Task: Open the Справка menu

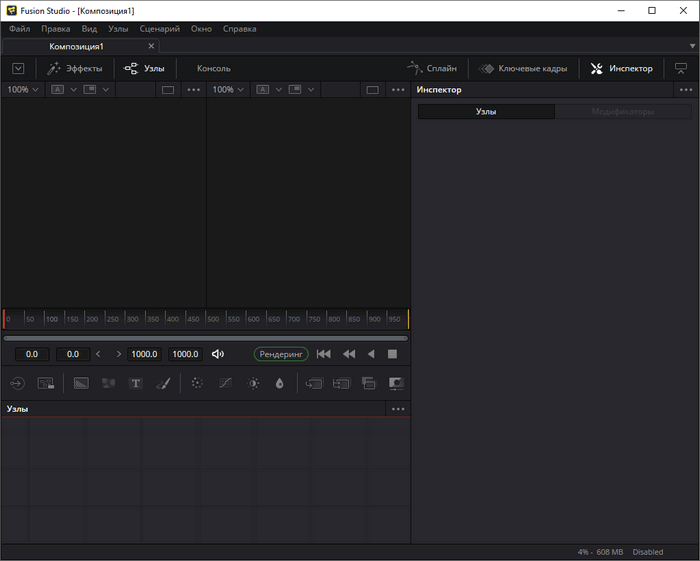Action: pyautogui.click(x=240, y=29)
